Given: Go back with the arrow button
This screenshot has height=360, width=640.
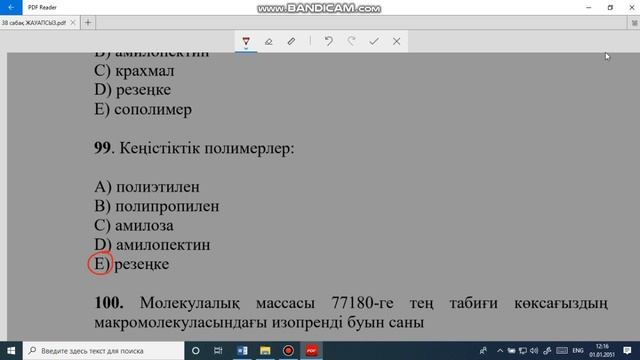Looking at the screenshot, I should [11, 7].
